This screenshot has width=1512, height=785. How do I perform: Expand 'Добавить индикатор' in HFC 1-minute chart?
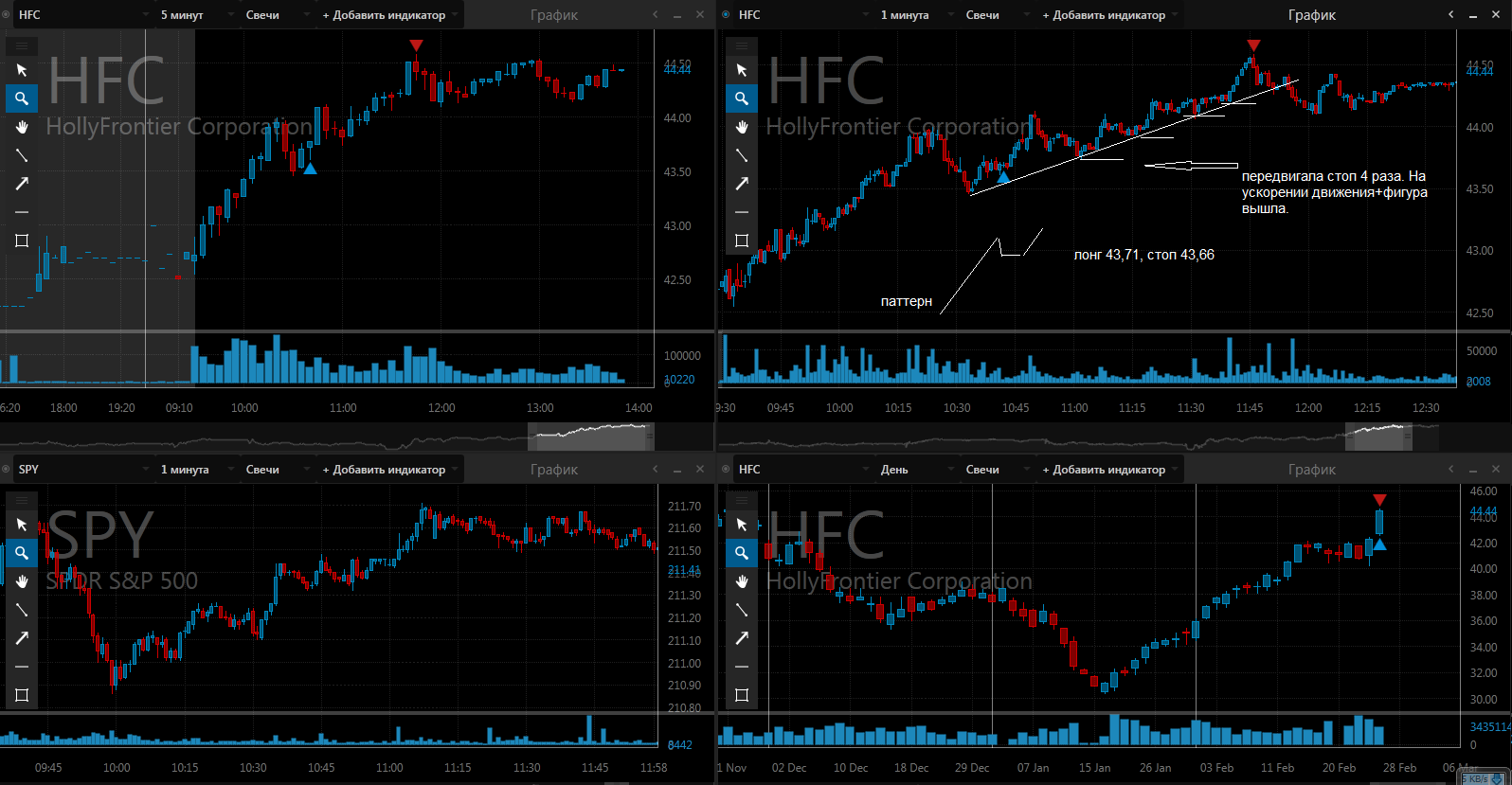(x=1109, y=15)
